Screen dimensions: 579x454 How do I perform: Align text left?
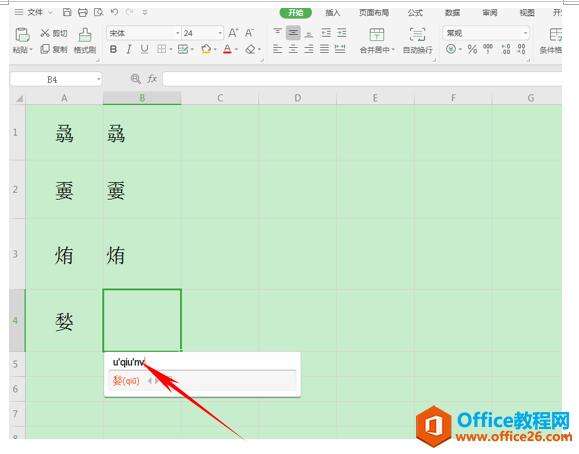tap(278, 49)
